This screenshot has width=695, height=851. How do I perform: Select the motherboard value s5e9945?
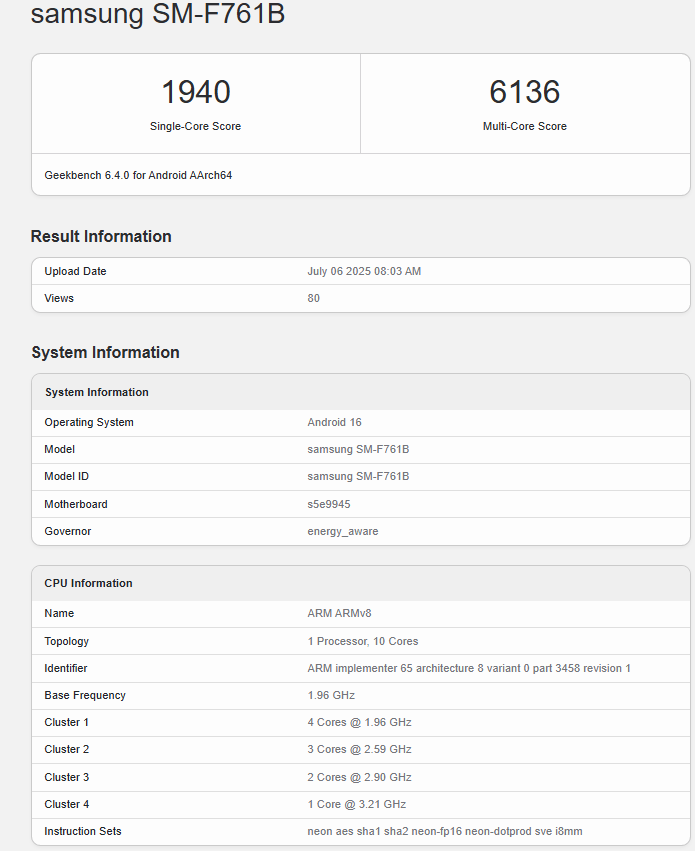click(x=329, y=504)
